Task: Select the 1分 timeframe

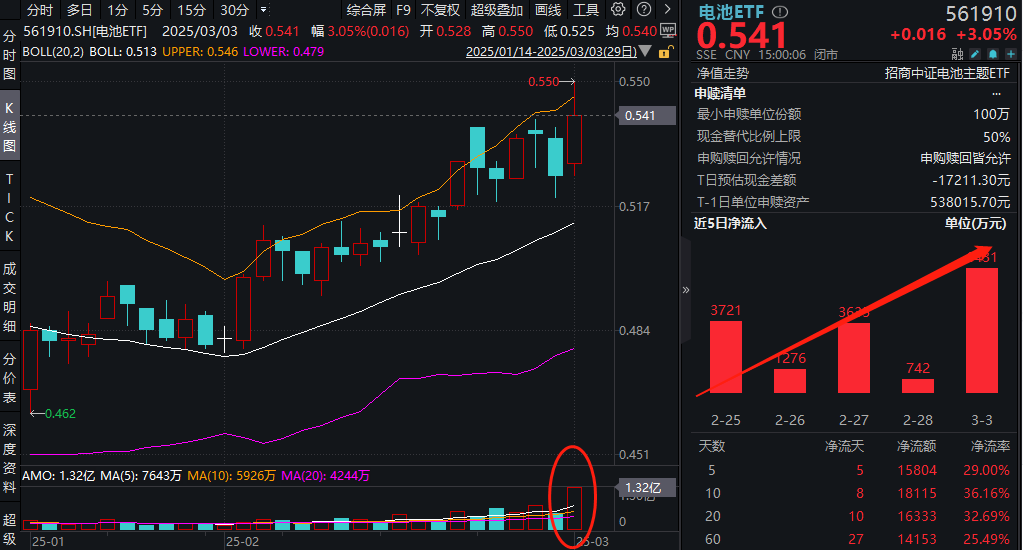Action: [x=117, y=10]
